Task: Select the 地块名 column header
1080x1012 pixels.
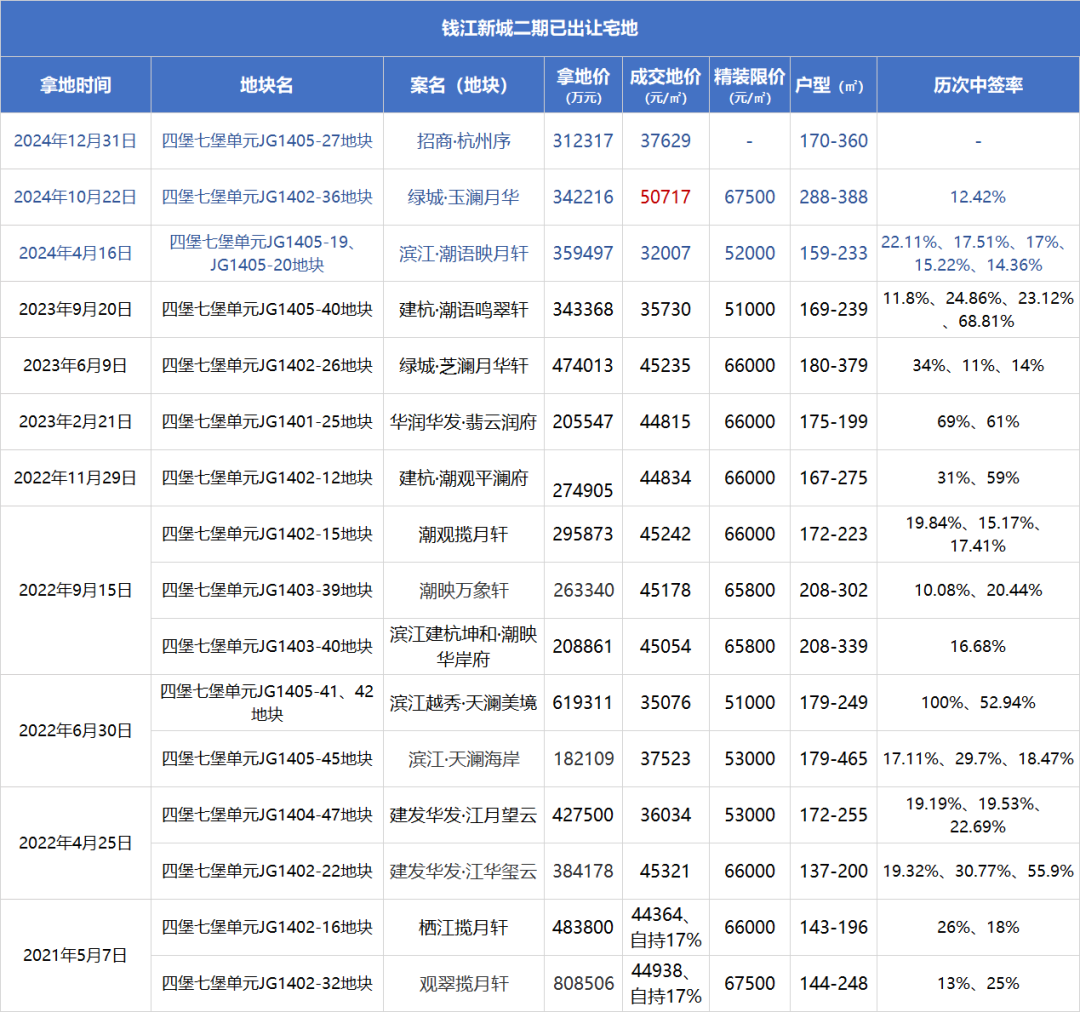Action: coord(267,85)
